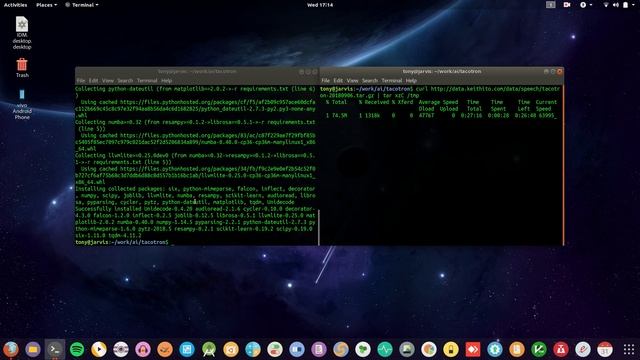Click the curl command text in right terminal
640x360 pixels.
(440, 92)
